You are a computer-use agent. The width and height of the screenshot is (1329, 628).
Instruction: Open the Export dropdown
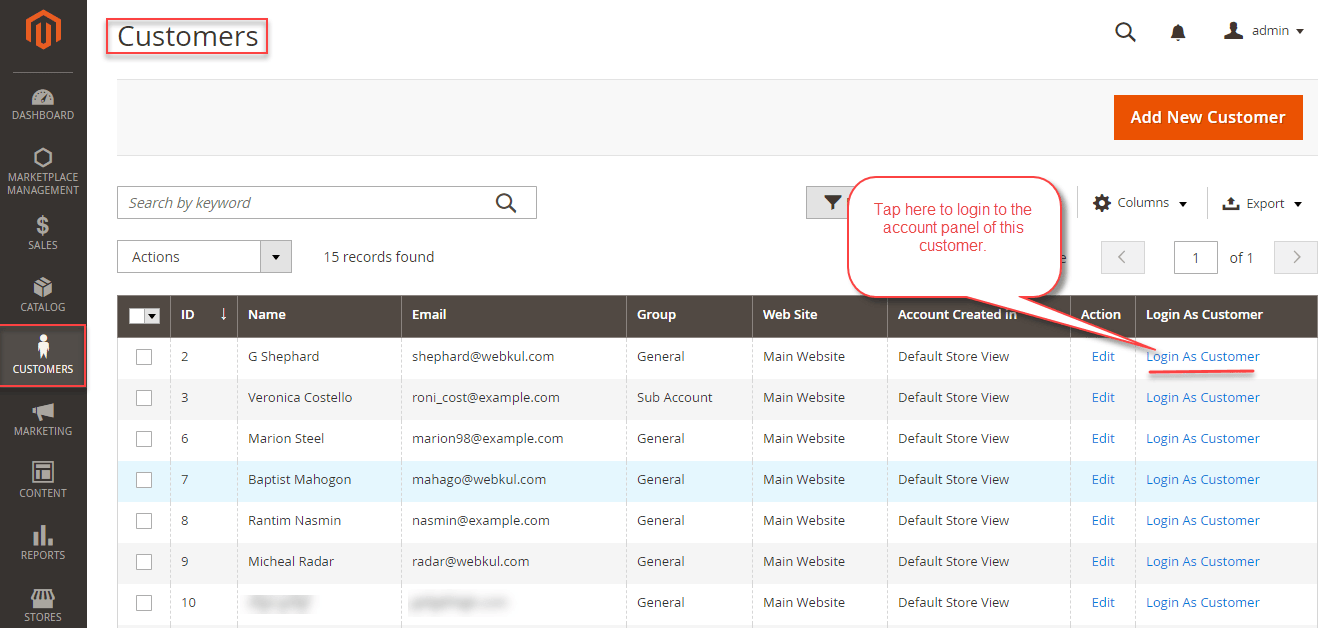pos(1262,203)
